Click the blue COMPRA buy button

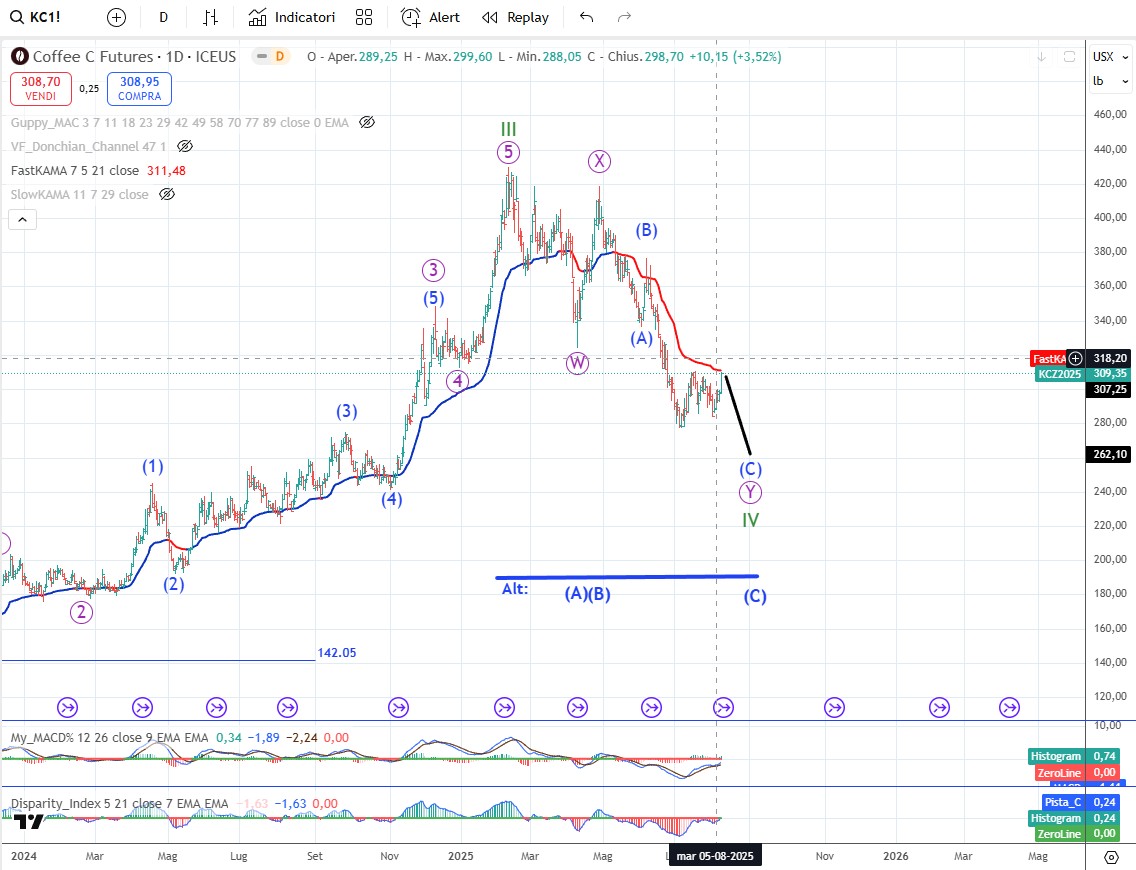[140, 88]
